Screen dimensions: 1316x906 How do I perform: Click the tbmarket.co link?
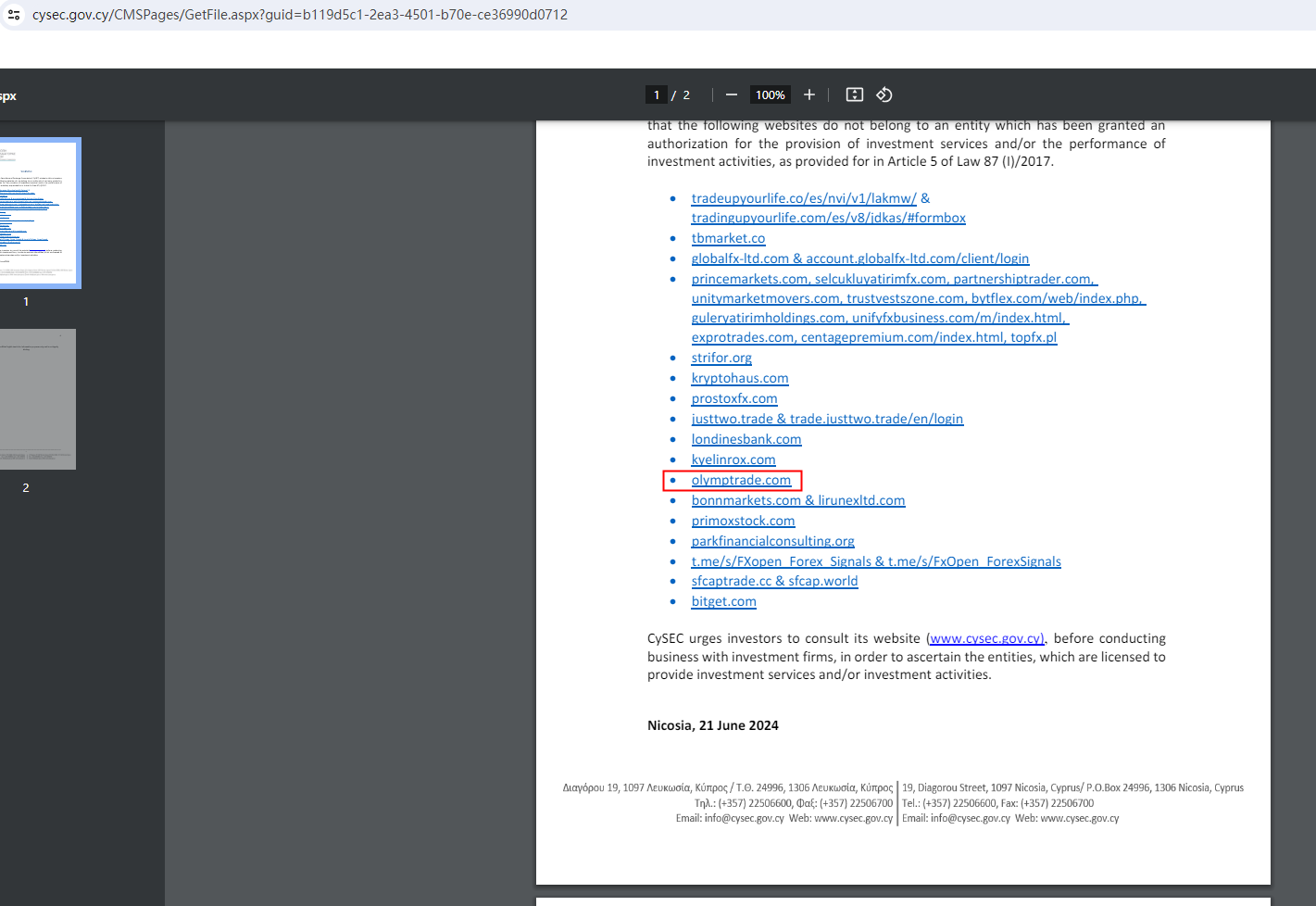point(729,238)
